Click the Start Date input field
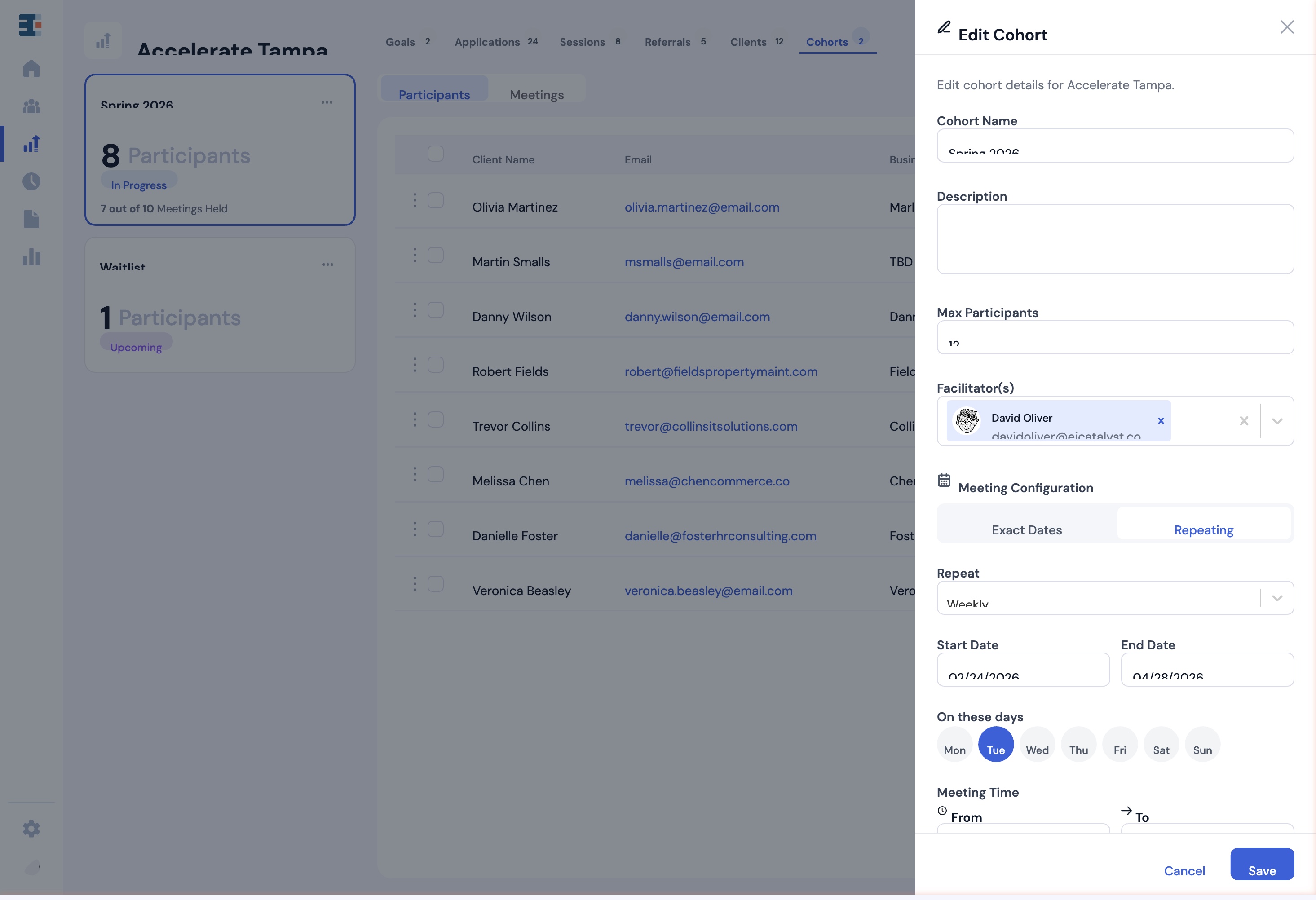The image size is (1316, 900). click(1023, 670)
